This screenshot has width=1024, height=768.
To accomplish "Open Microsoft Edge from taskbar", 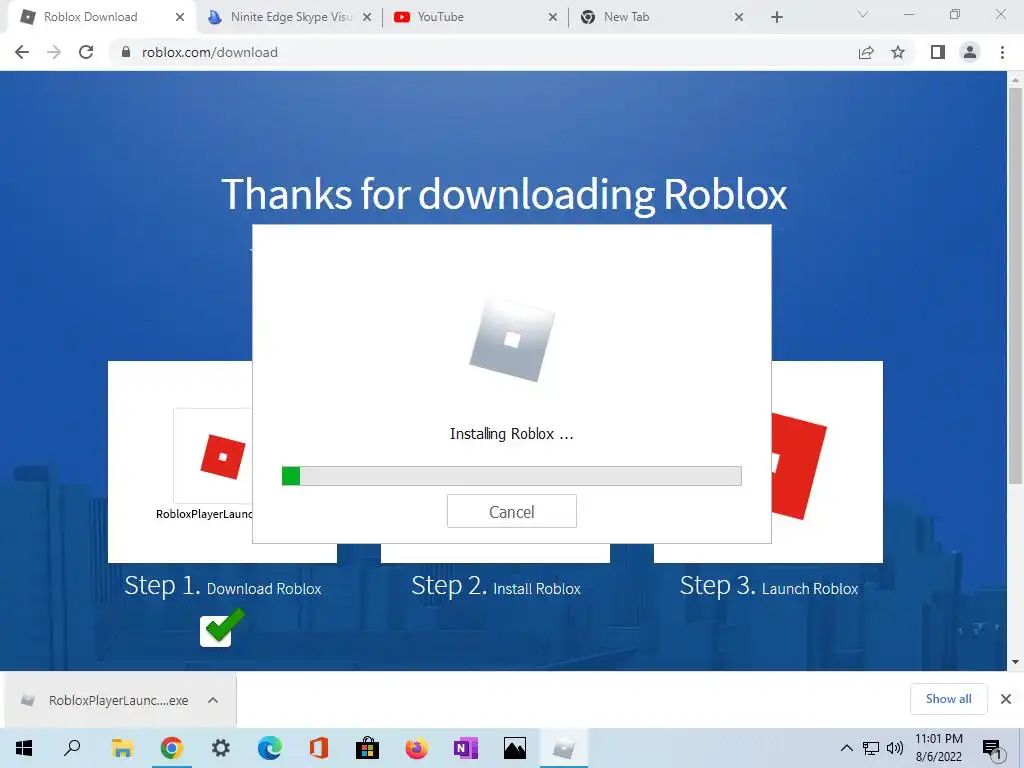I will point(270,748).
